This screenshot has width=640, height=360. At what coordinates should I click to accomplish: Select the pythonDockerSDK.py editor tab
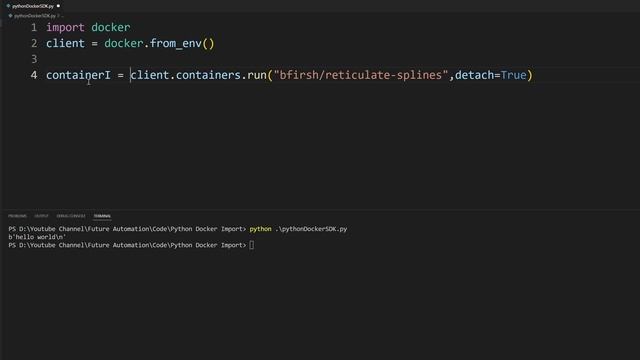tap(33, 6)
